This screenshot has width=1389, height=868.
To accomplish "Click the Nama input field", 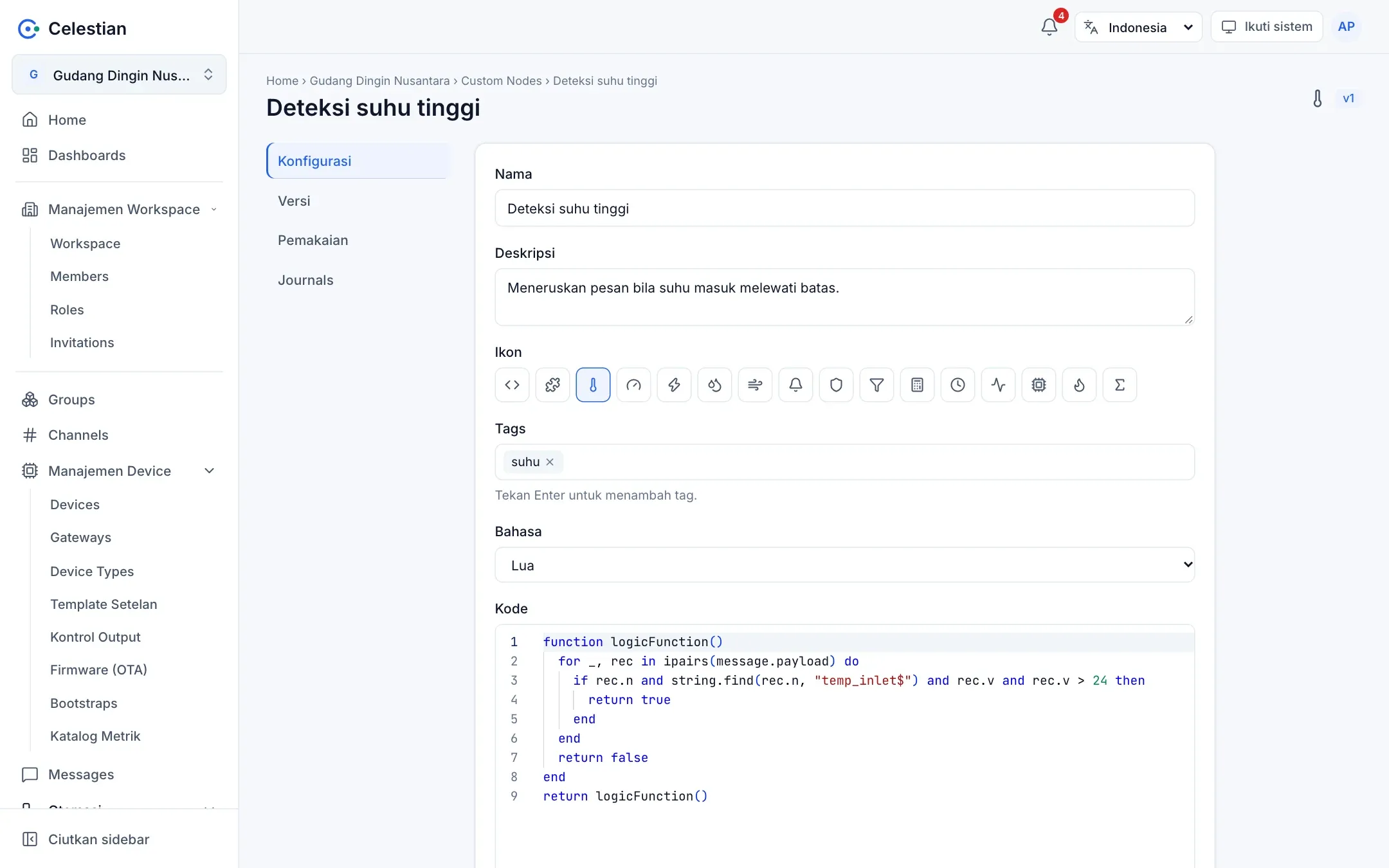I will tap(844, 208).
